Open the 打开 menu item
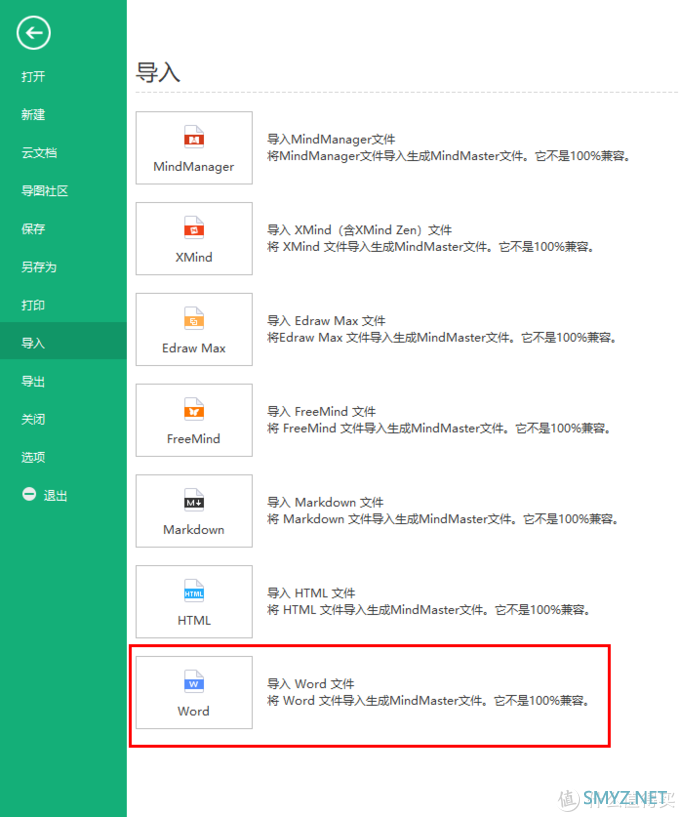 point(33,77)
